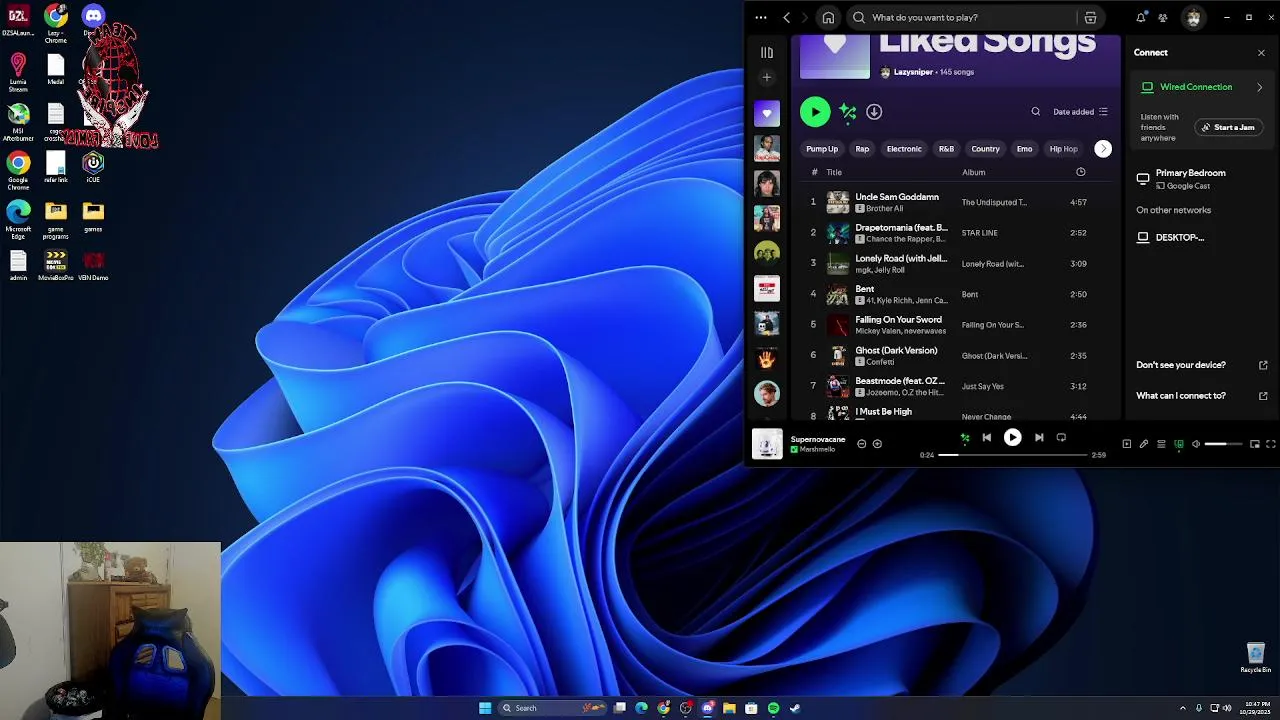Open Steam from the taskbar
The height and width of the screenshot is (720, 1280).
(795, 708)
